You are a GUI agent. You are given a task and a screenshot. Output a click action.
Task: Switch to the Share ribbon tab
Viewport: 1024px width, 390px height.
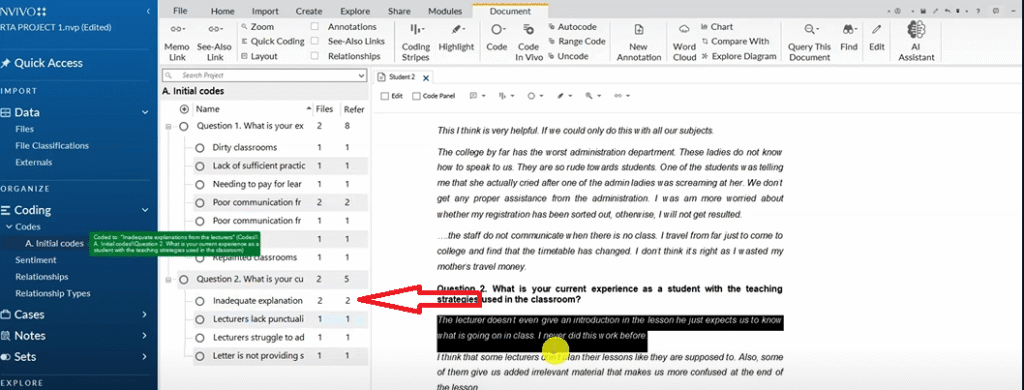tap(399, 11)
